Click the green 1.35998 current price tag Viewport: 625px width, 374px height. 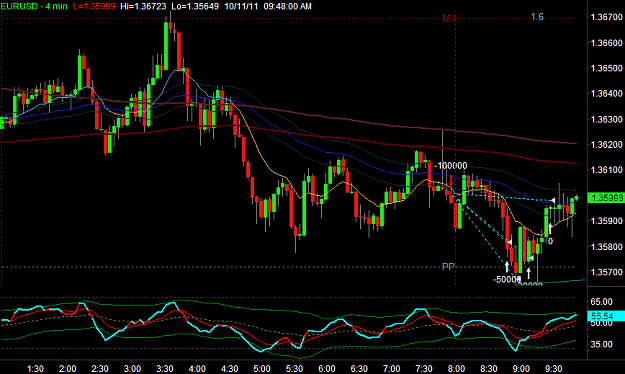click(x=606, y=198)
